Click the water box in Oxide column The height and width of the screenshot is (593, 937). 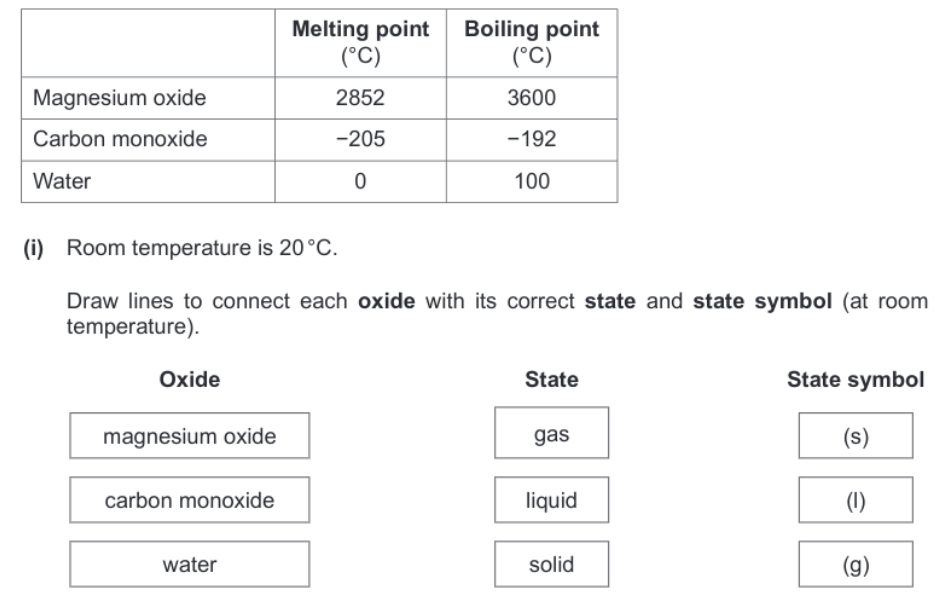click(189, 565)
